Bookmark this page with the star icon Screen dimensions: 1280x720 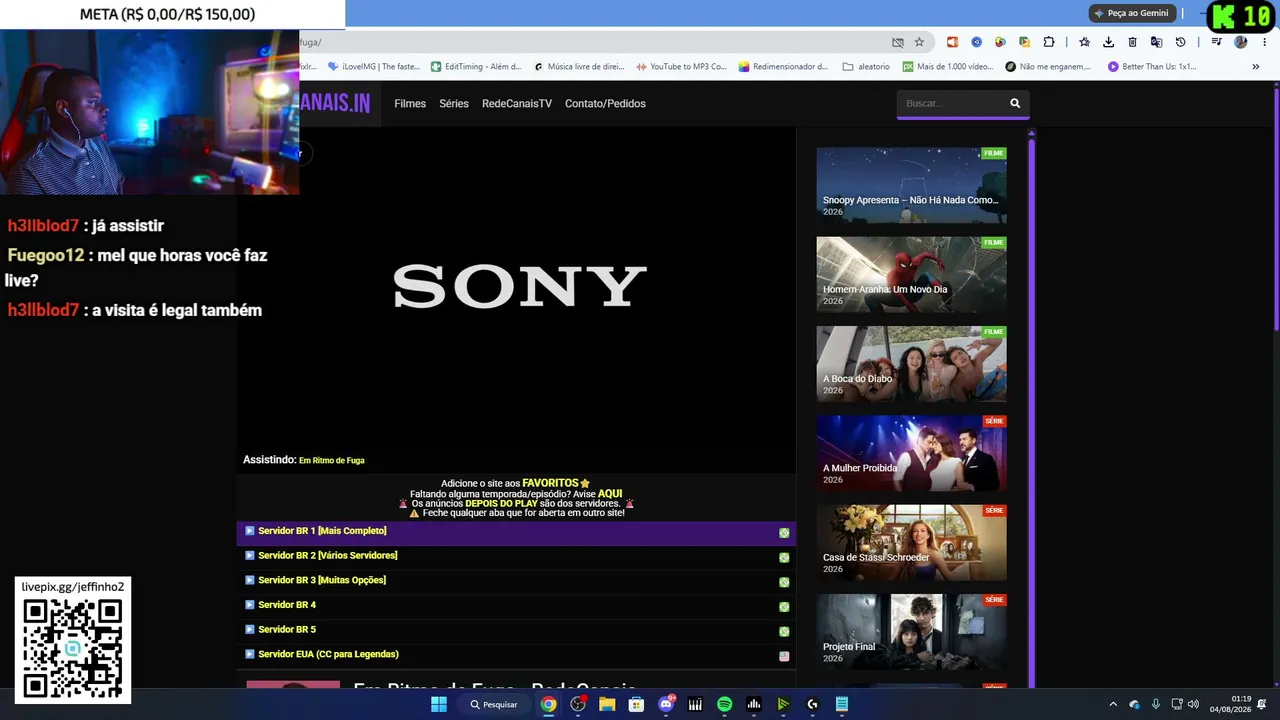coord(919,42)
